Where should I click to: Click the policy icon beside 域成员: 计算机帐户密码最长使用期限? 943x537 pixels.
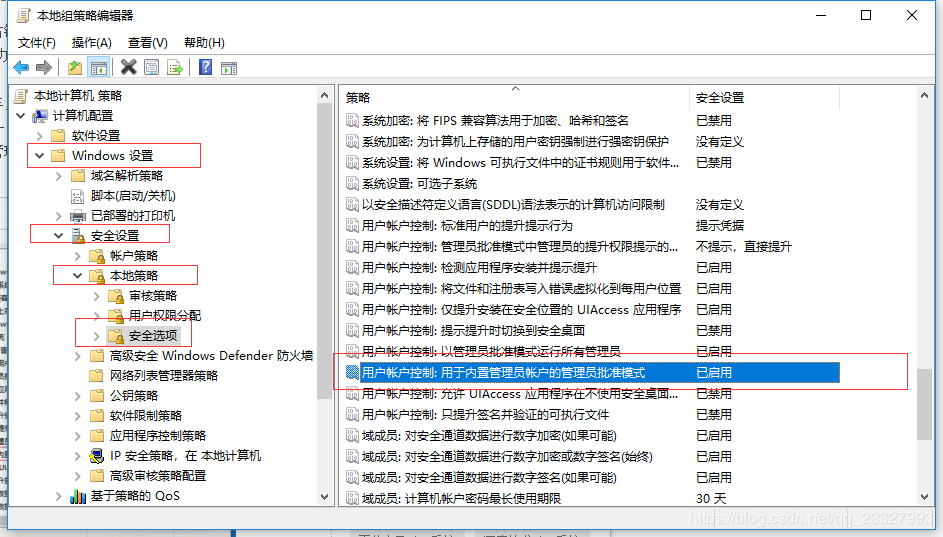pos(352,499)
